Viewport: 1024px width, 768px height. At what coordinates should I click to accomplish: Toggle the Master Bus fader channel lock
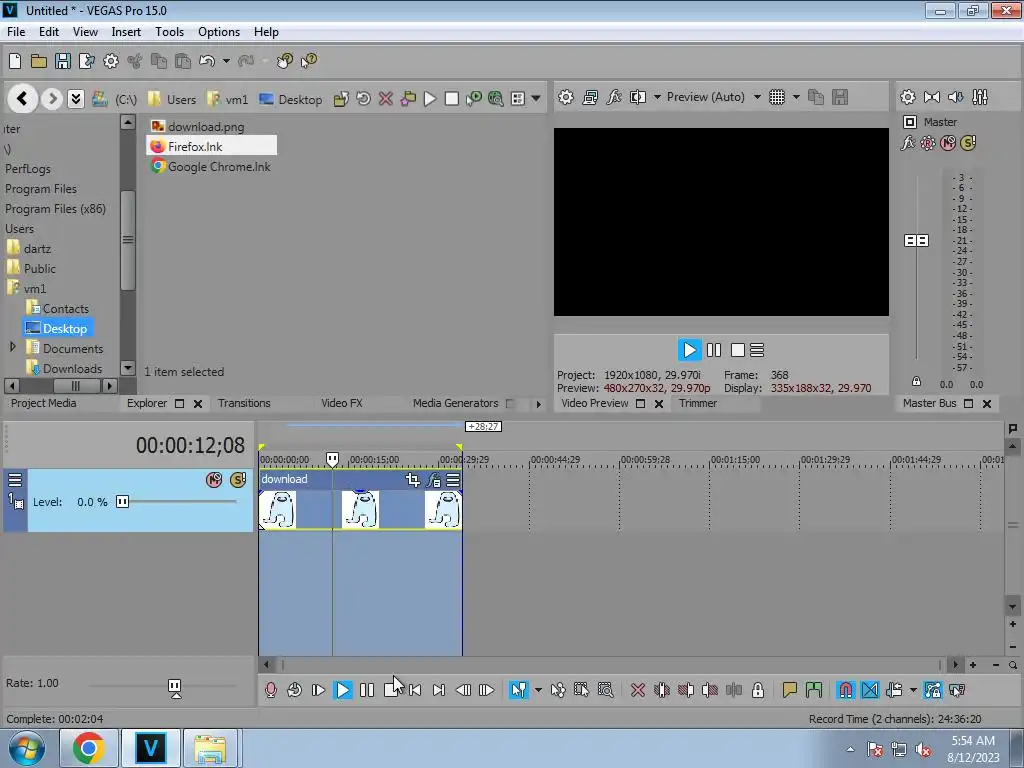point(916,381)
